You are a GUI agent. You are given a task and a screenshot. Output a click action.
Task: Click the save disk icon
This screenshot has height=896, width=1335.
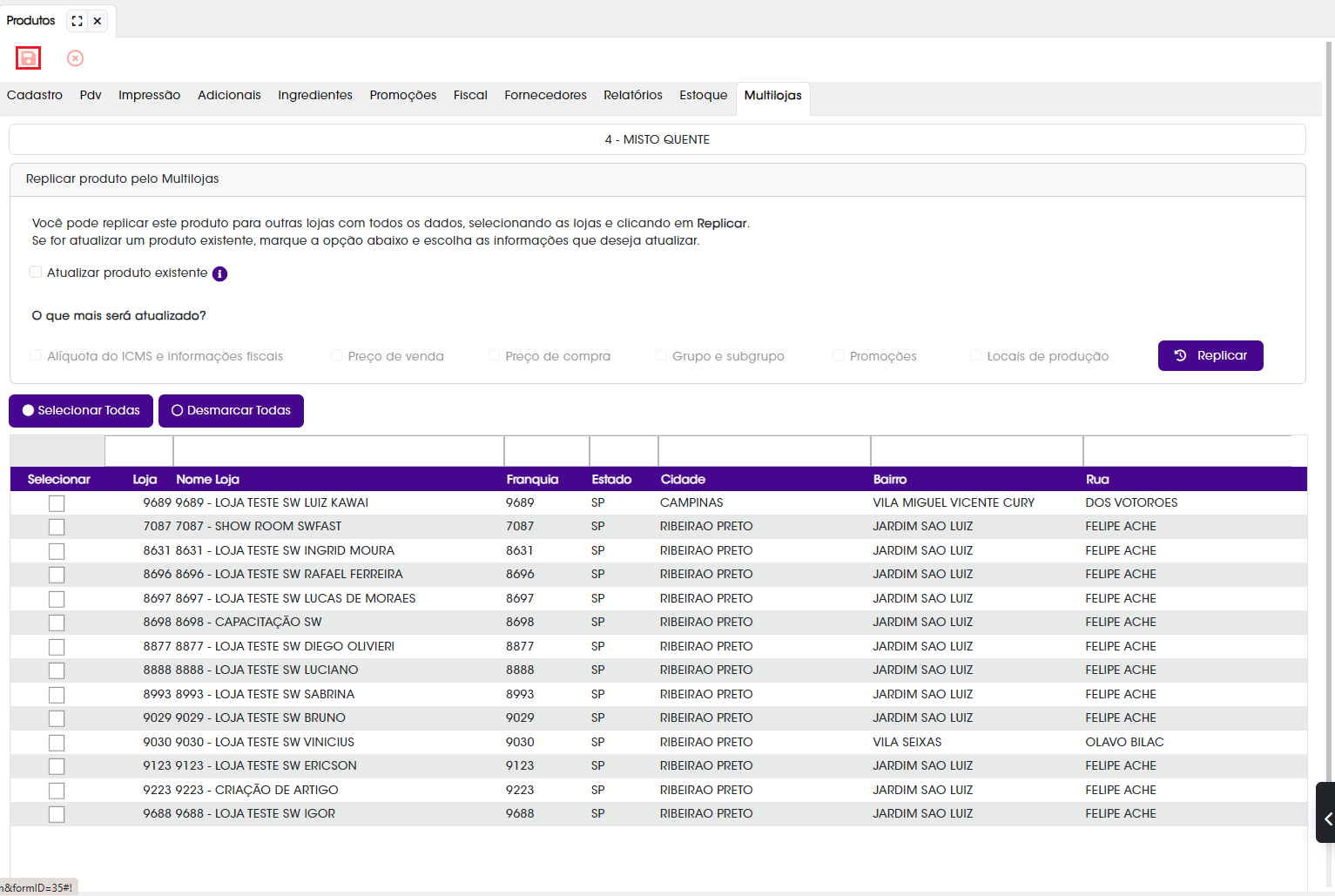(x=28, y=58)
